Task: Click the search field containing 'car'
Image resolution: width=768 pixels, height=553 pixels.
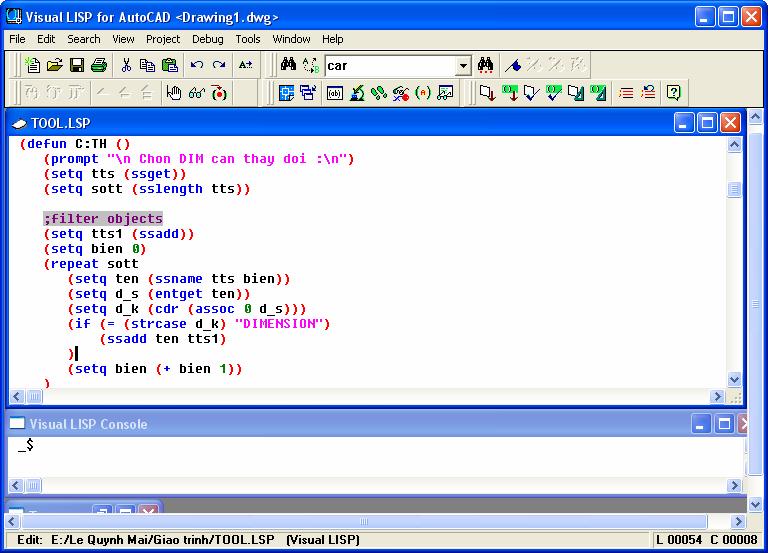Action: click(390, 66)
